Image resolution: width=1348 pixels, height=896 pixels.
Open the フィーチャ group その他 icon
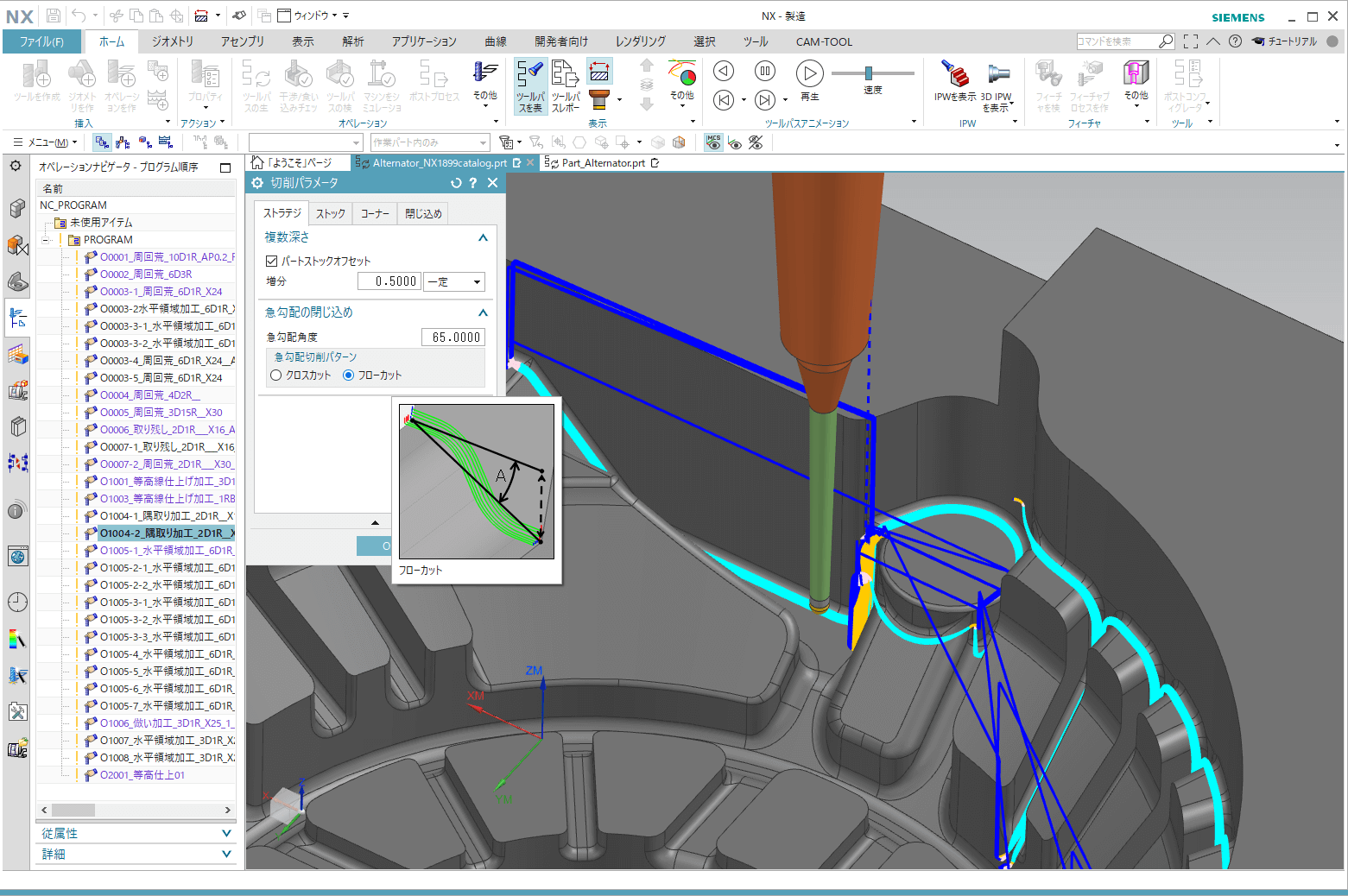point(1136,81)
